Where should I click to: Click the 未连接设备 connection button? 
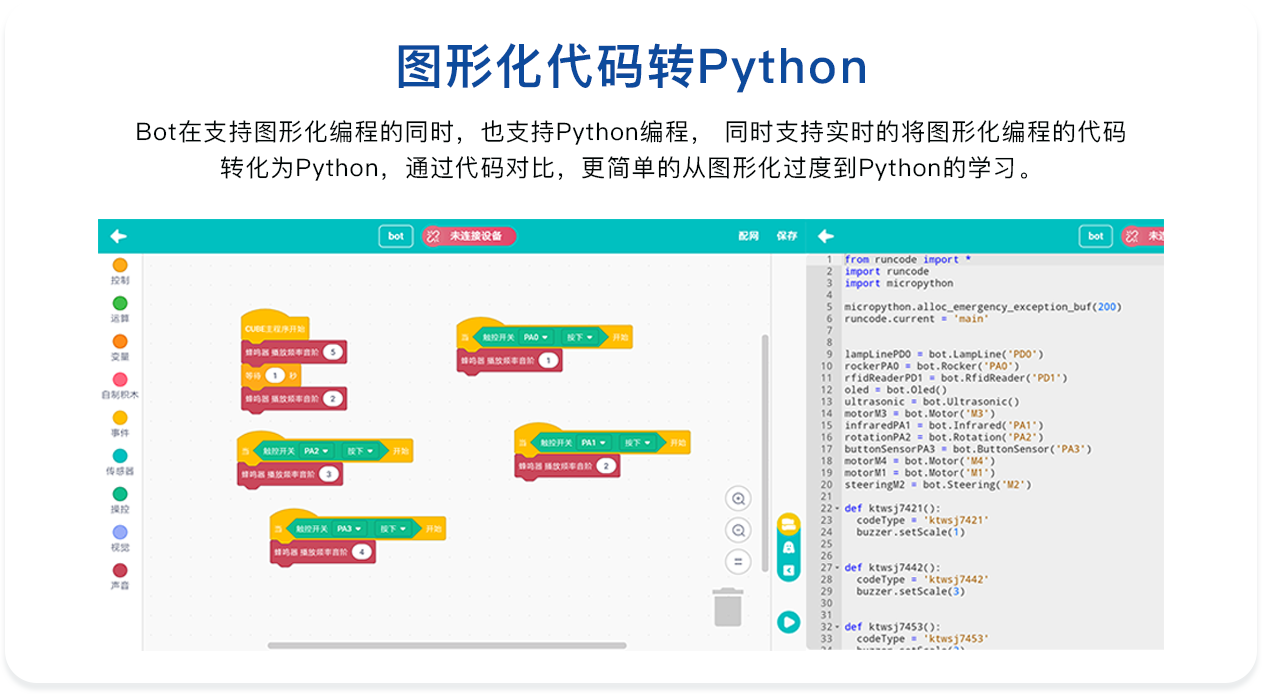tap(469, 236)
